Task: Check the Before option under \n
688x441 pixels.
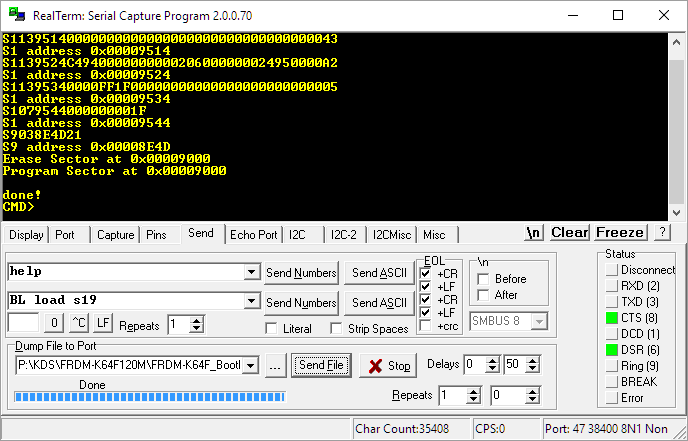Action: 484,279
